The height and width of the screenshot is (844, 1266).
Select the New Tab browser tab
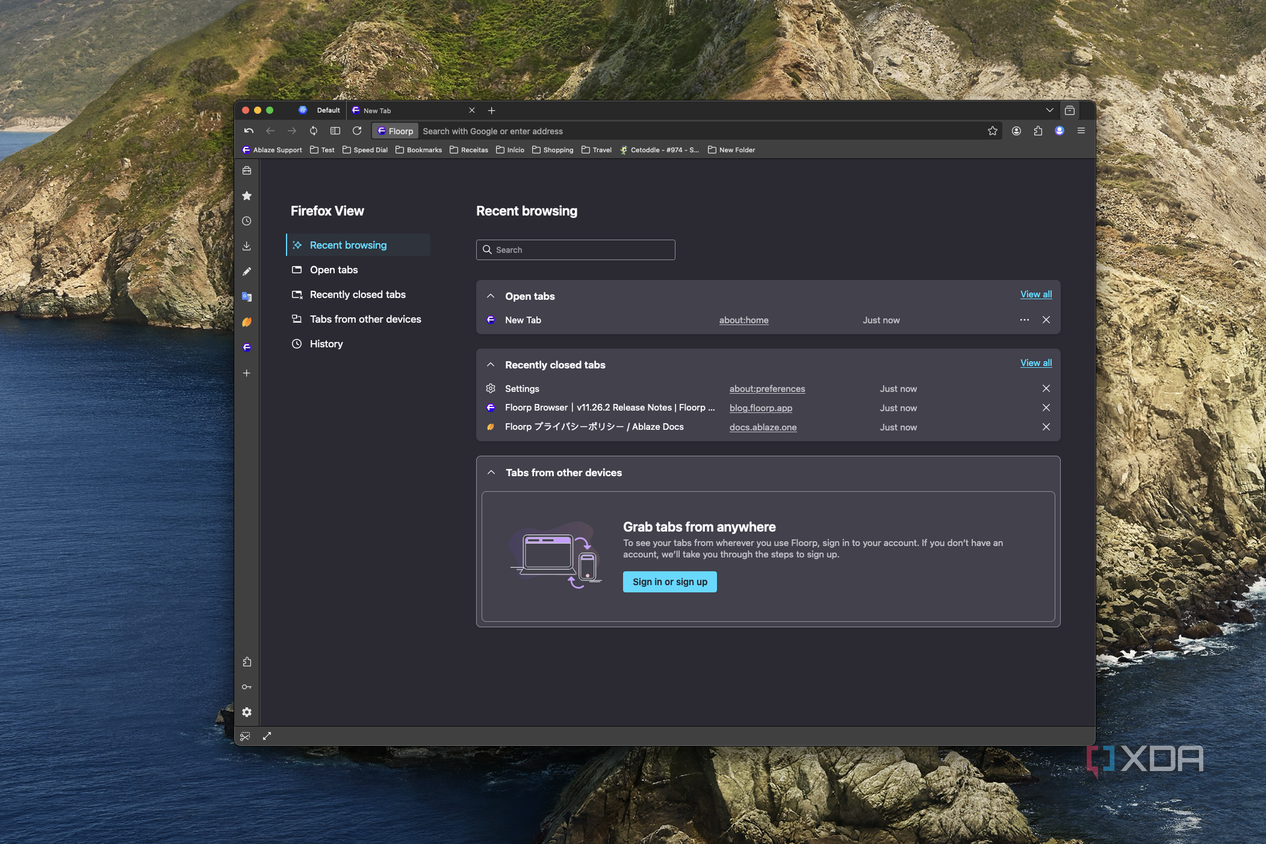click(414, 110)
